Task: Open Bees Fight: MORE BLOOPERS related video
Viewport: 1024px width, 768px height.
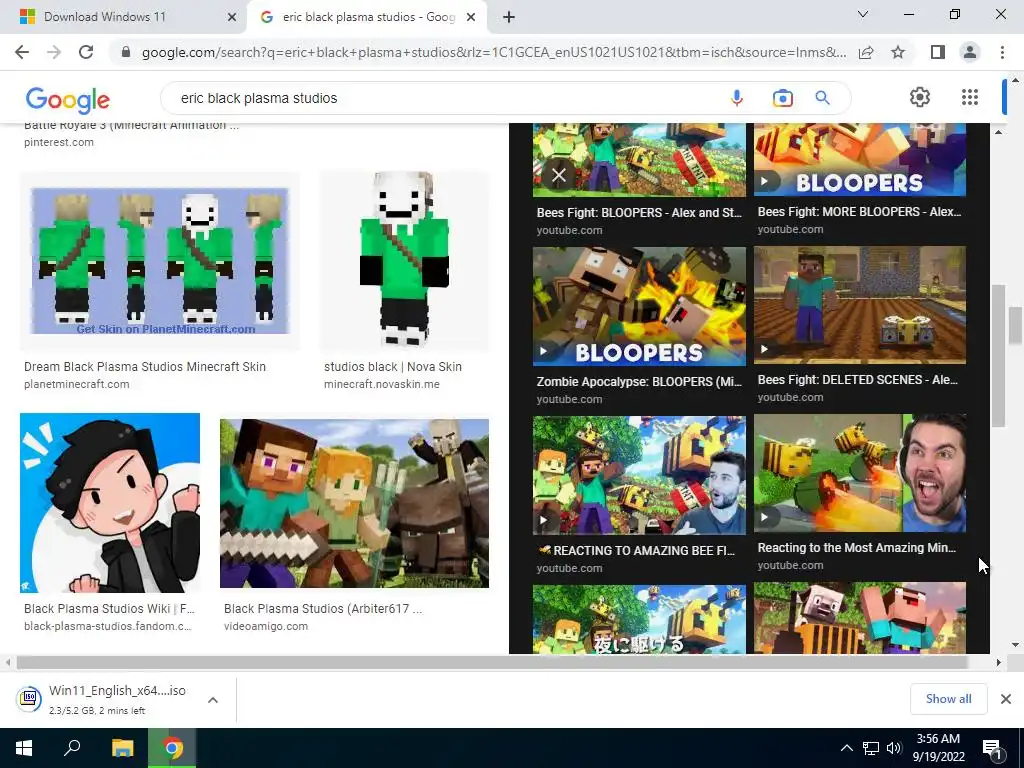Action: pyautogui.click(x=859, y=159)
